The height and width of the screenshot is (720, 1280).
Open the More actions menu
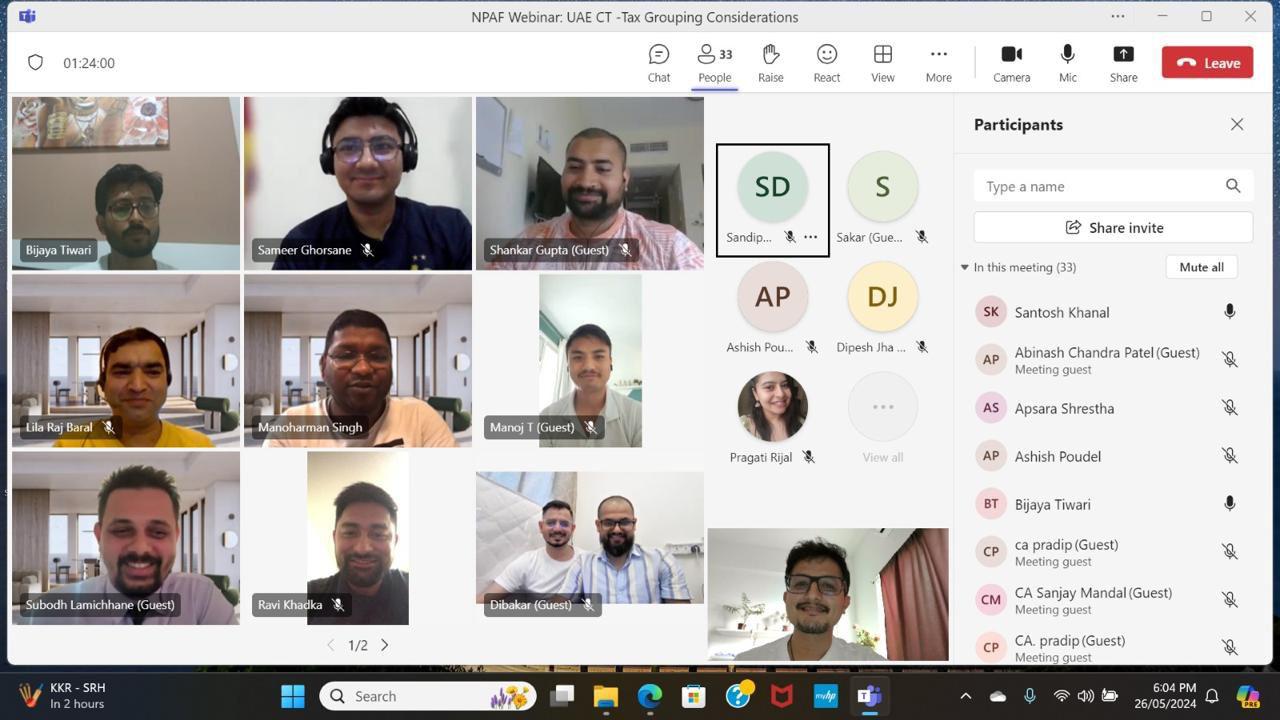[938, 63]
